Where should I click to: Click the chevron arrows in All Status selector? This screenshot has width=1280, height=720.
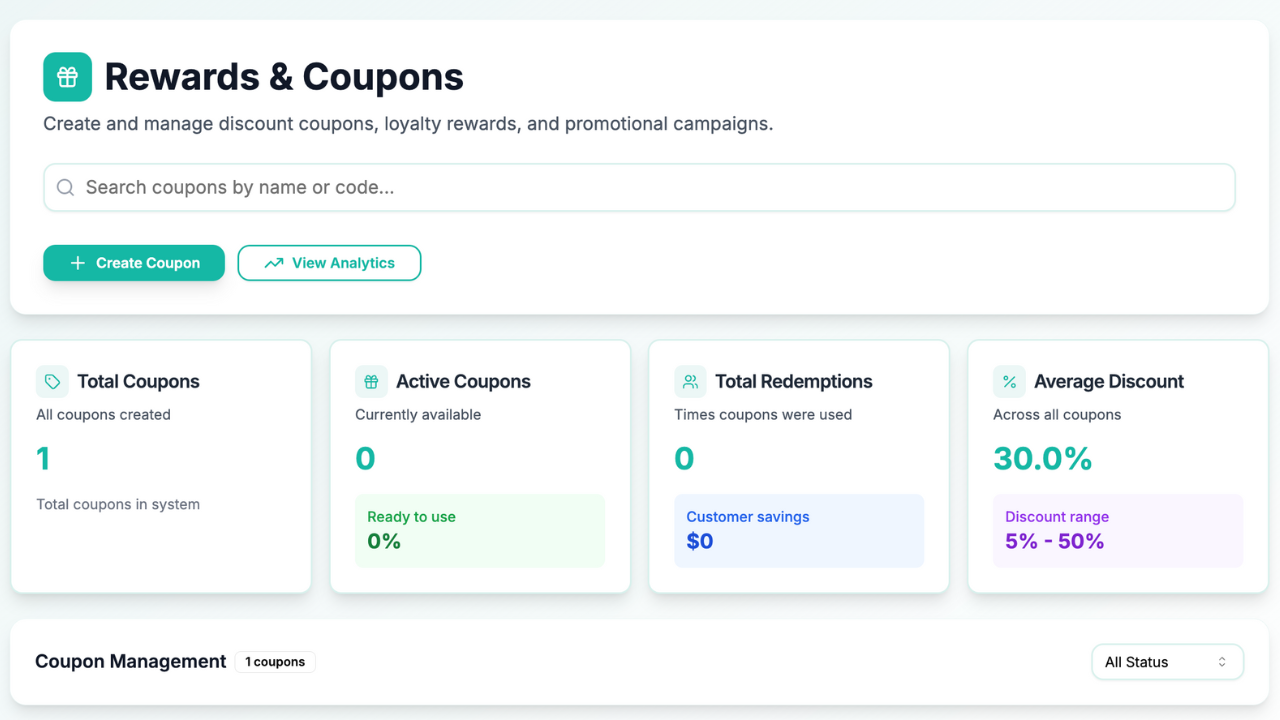click(x=1222, y=661)
